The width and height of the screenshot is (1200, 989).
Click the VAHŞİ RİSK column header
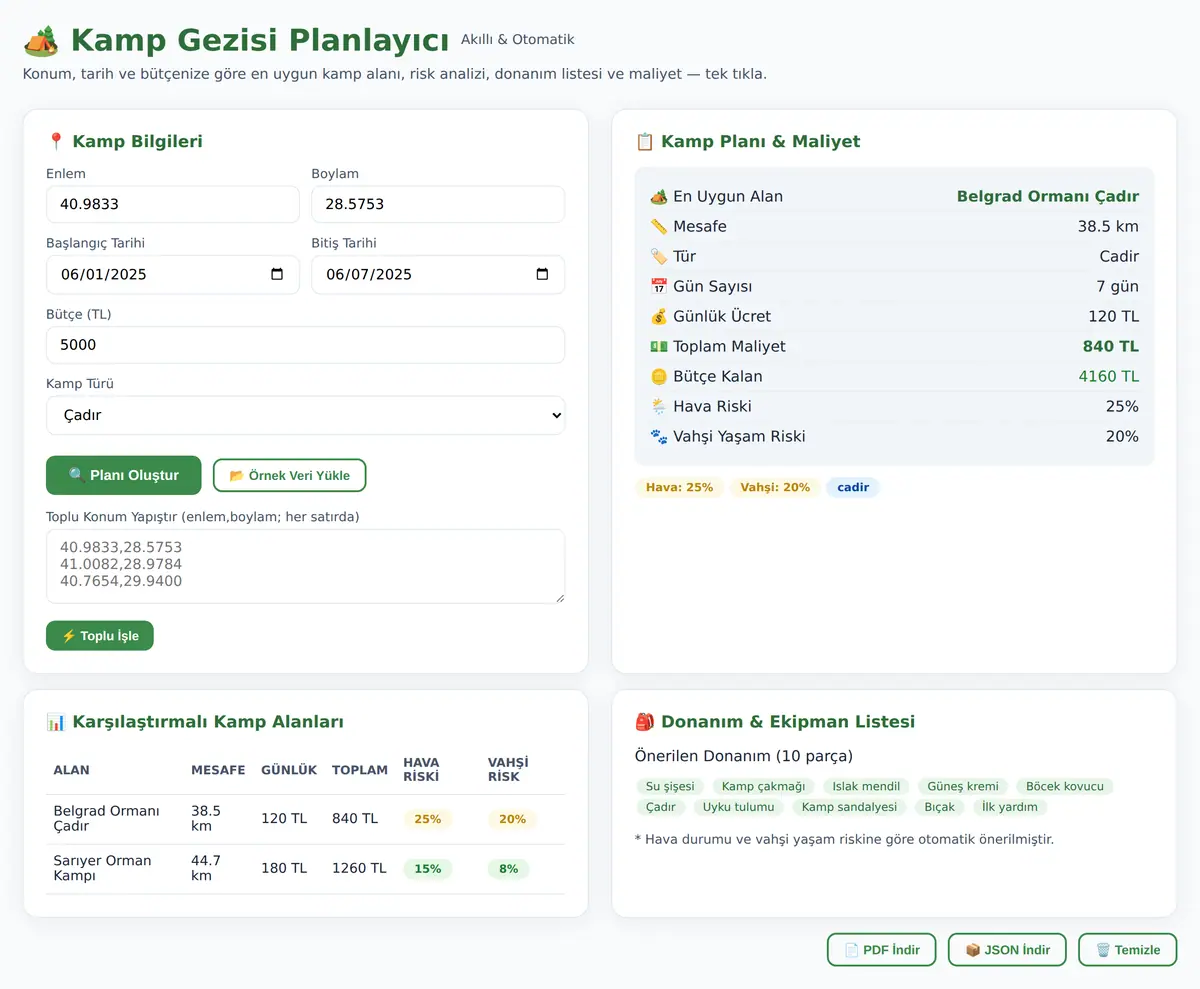click(x=508, y=770)
